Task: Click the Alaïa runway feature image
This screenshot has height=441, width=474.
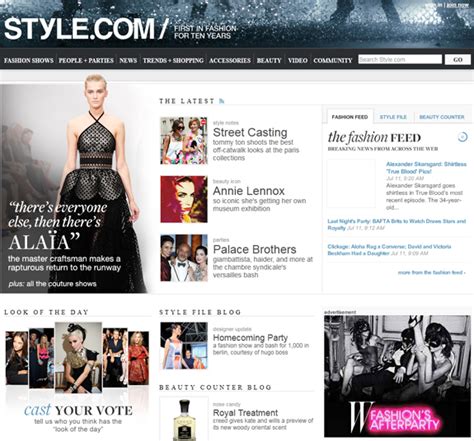Action: (x=75, y=183)
